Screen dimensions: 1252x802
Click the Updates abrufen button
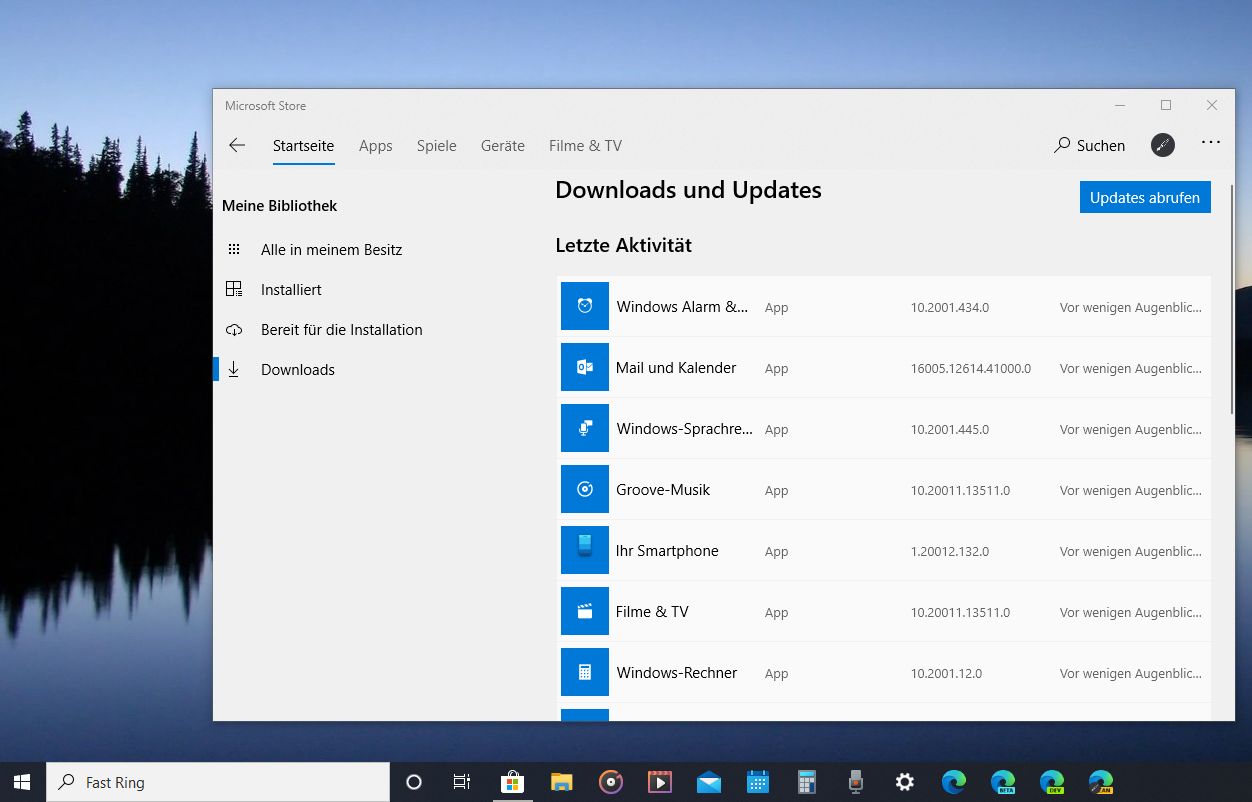[x=1145, y=197]
